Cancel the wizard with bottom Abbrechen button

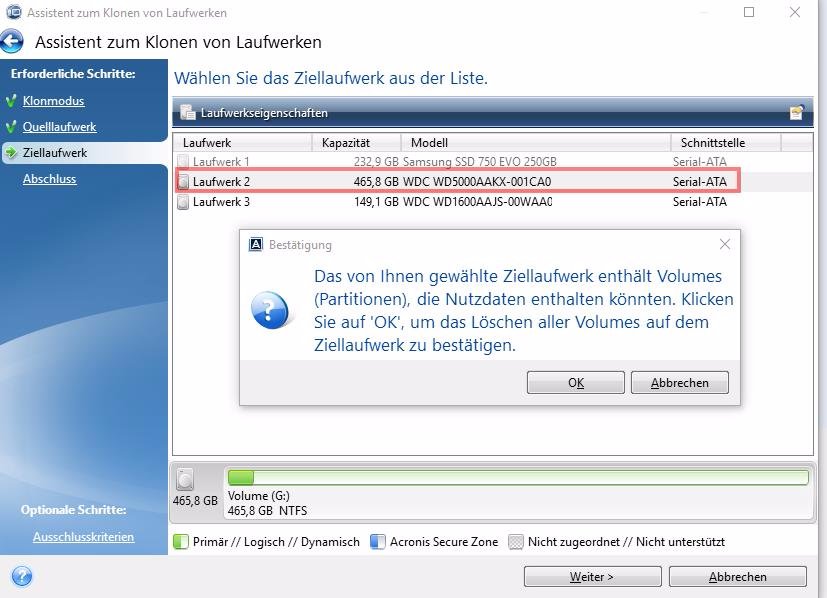pyautogui.click(x=737, y=577)
